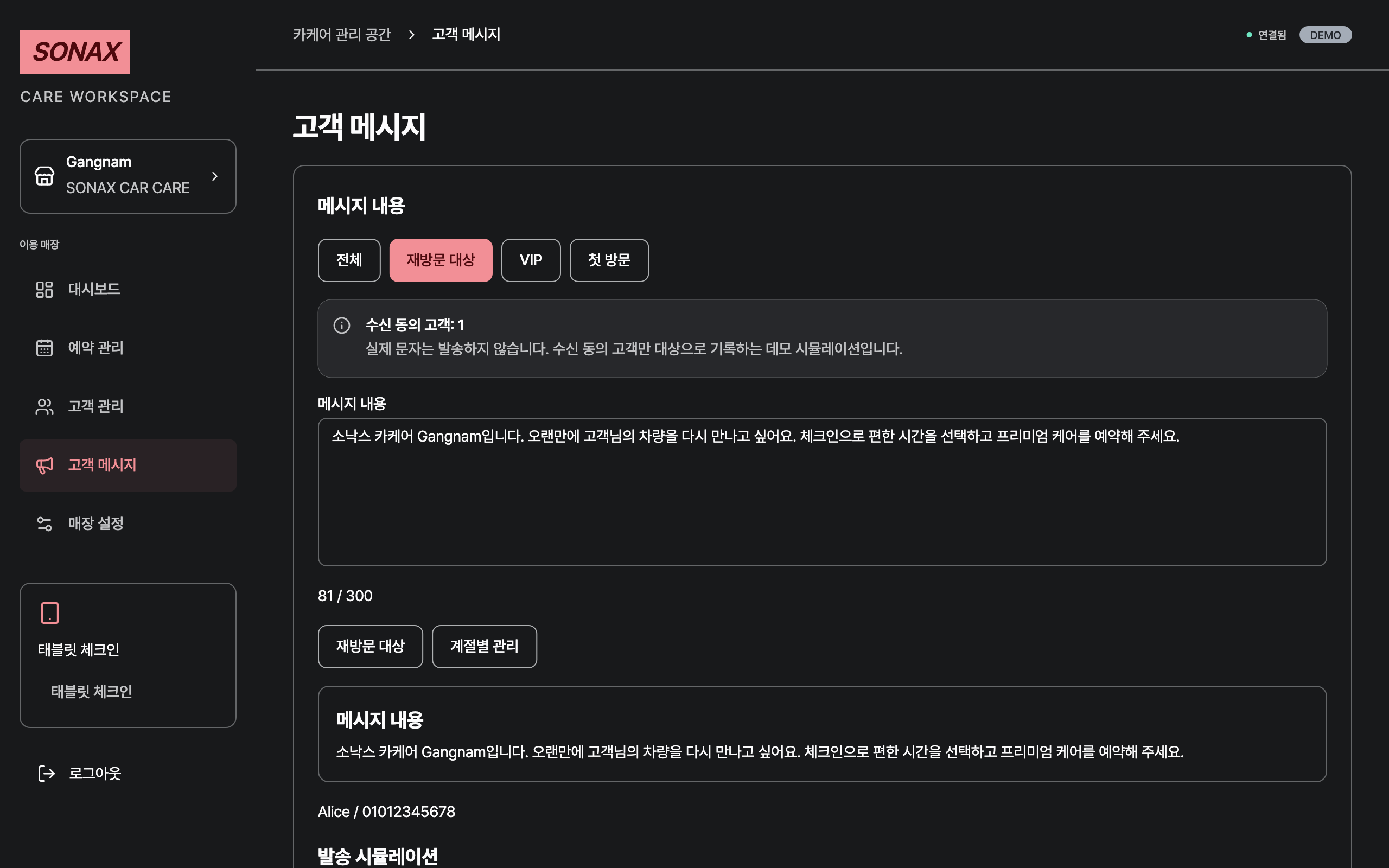
Task: Click the info icon in the consent notice
Action: pyautogui.click(x=341, y=325)
